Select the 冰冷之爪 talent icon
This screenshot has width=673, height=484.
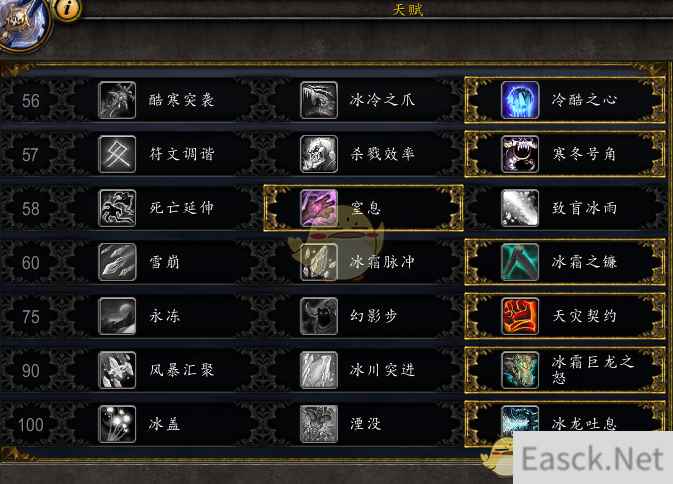(x=318, y=100)
